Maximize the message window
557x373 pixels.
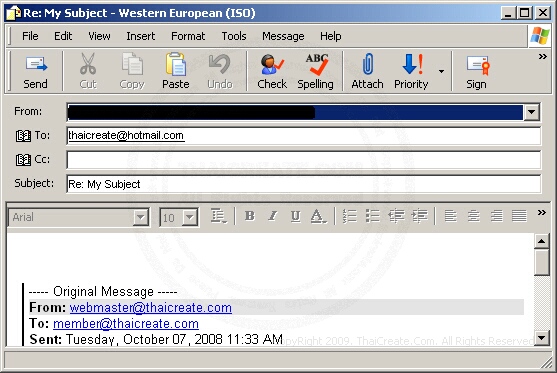click(525, 13)
